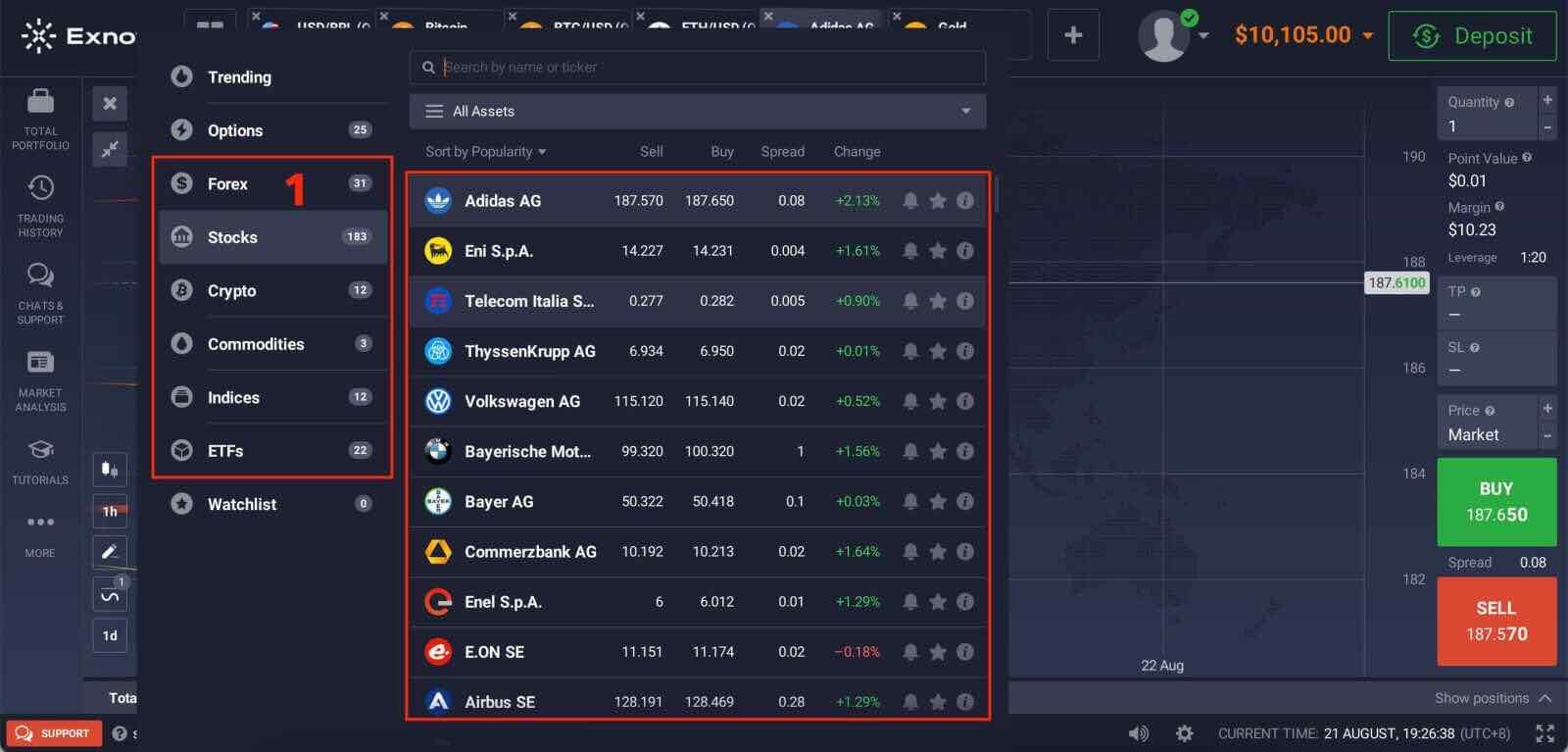Close the asset panel with X icon
Screen dimensions: 1568x752
110,103
